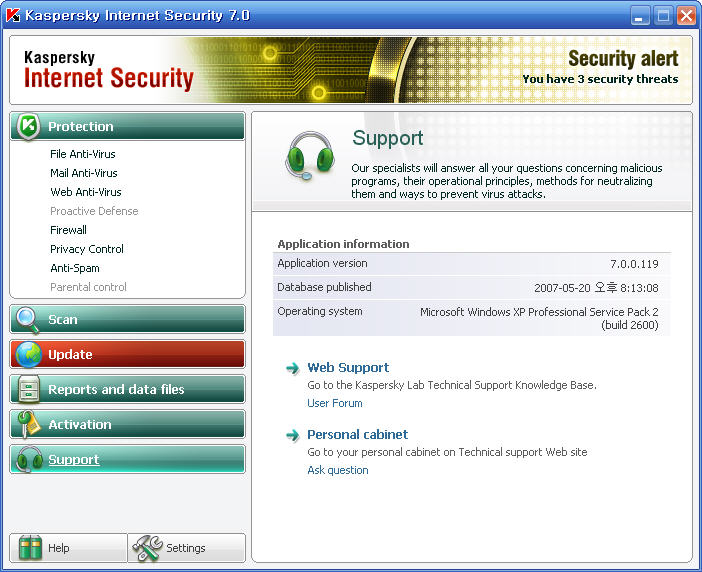Open the Activation section
The image size is (702, 572).
[128, 424]
